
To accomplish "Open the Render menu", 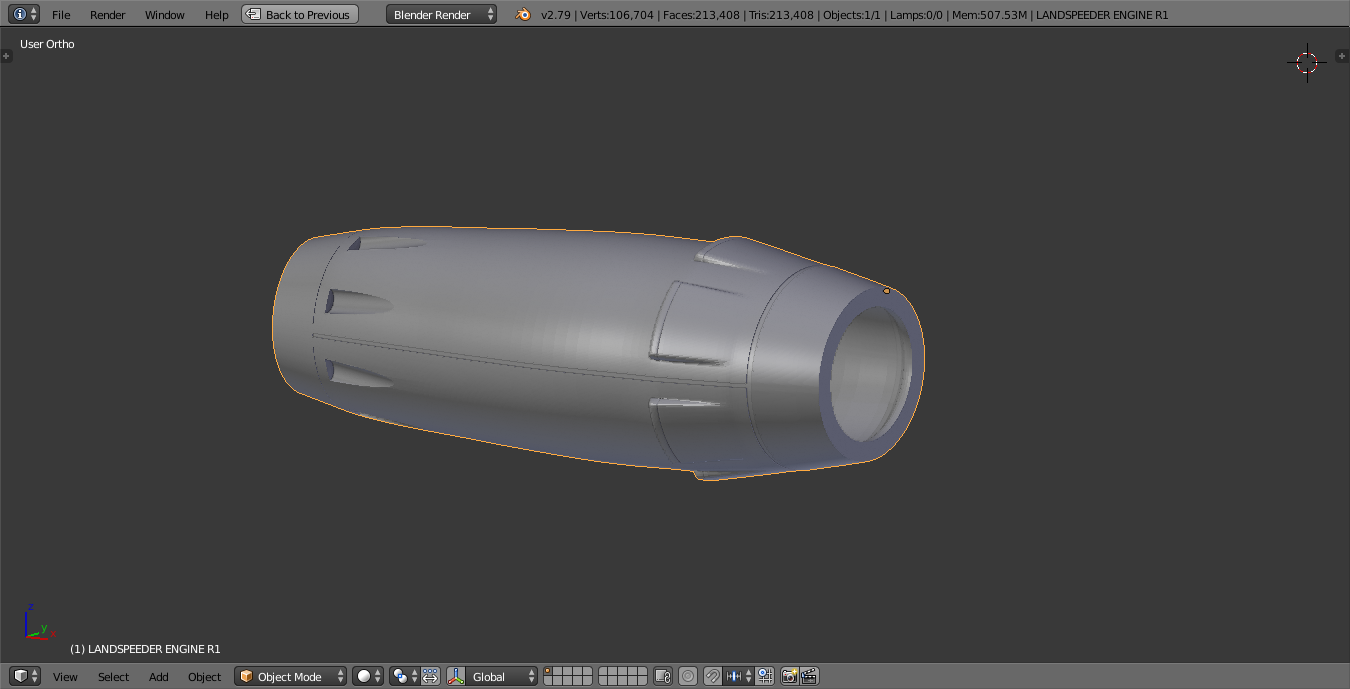I will [x=107, y=15].
